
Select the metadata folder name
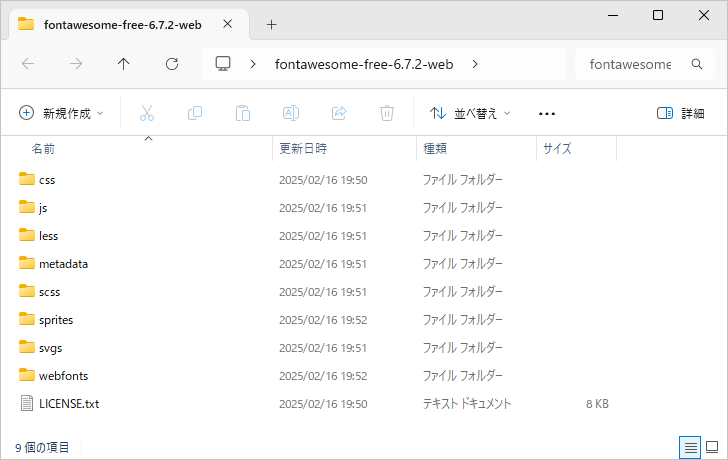click(x=64, y=264)
